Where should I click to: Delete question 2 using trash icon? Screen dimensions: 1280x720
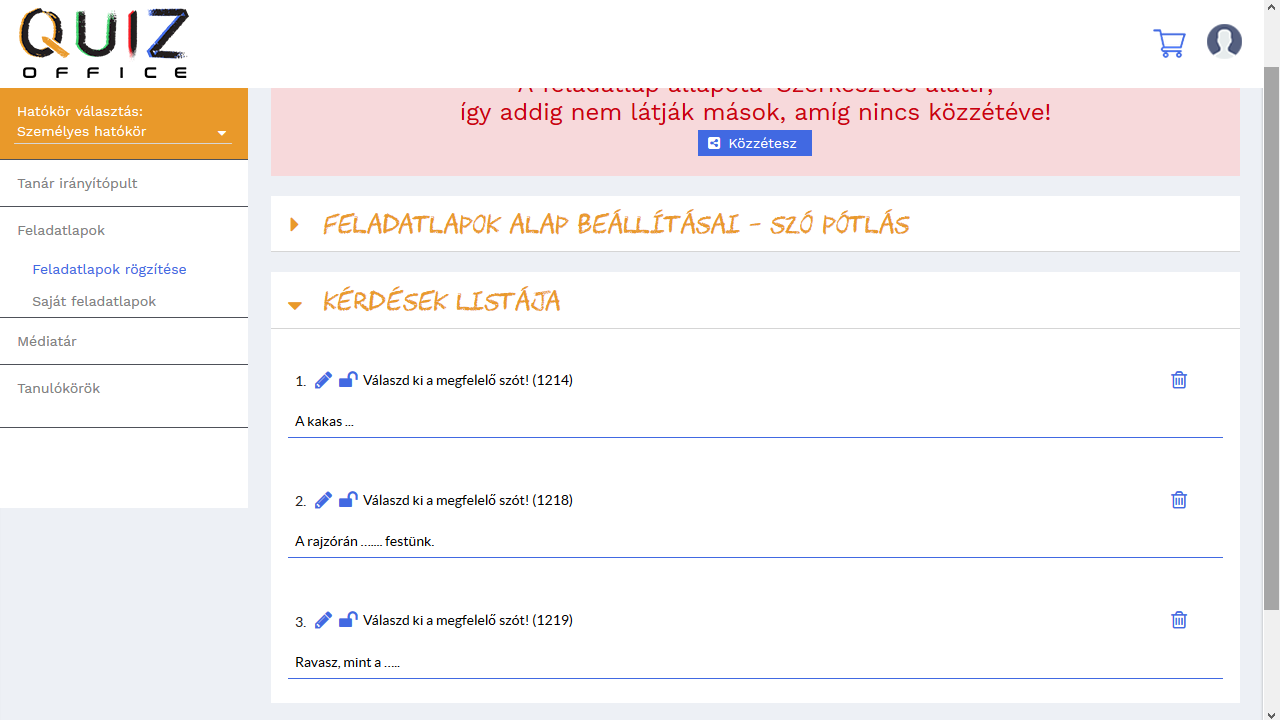point(1179,500)
